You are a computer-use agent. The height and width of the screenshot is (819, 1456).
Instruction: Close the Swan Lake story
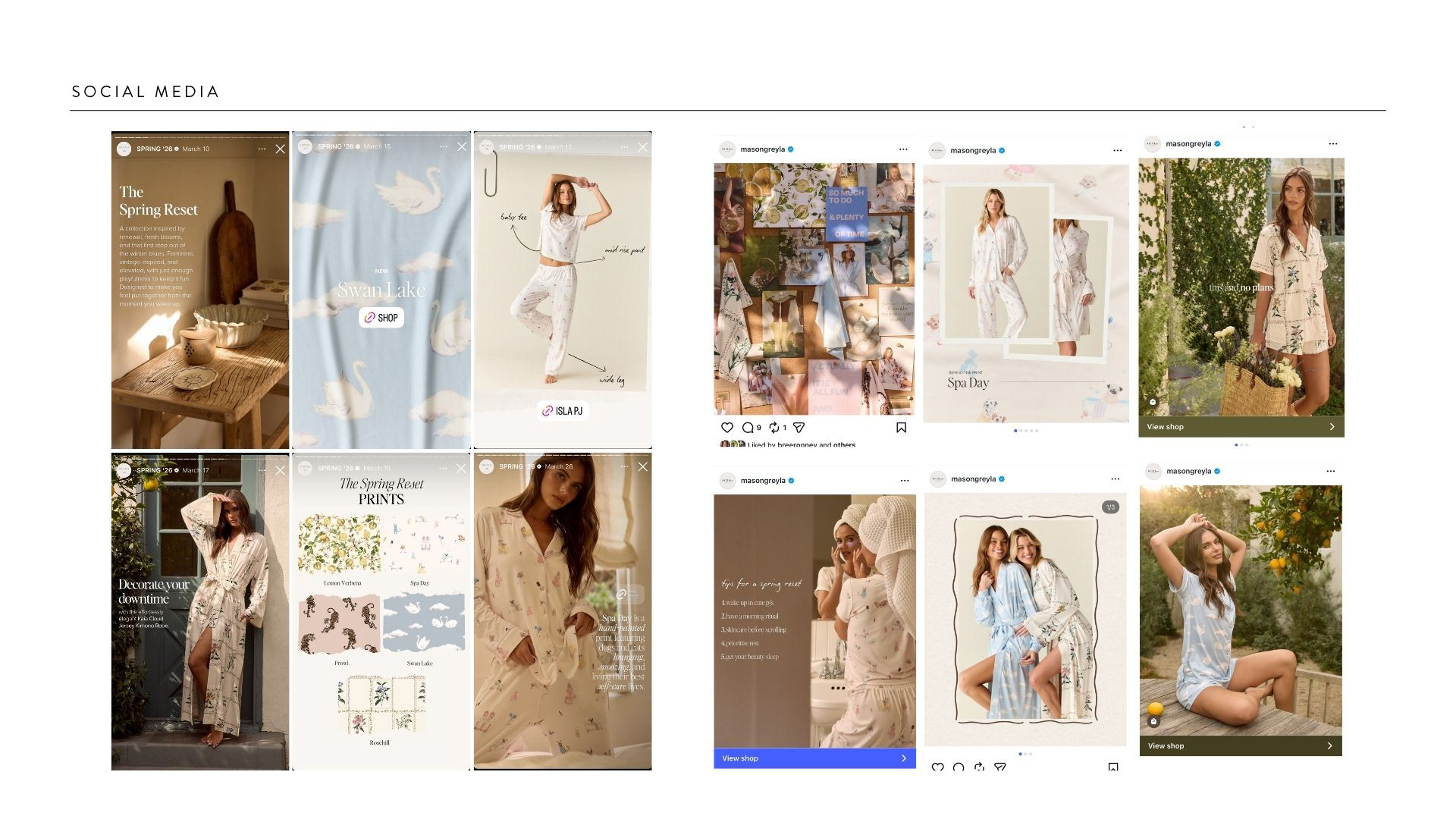pyautogui.click(x=462, y=146)
